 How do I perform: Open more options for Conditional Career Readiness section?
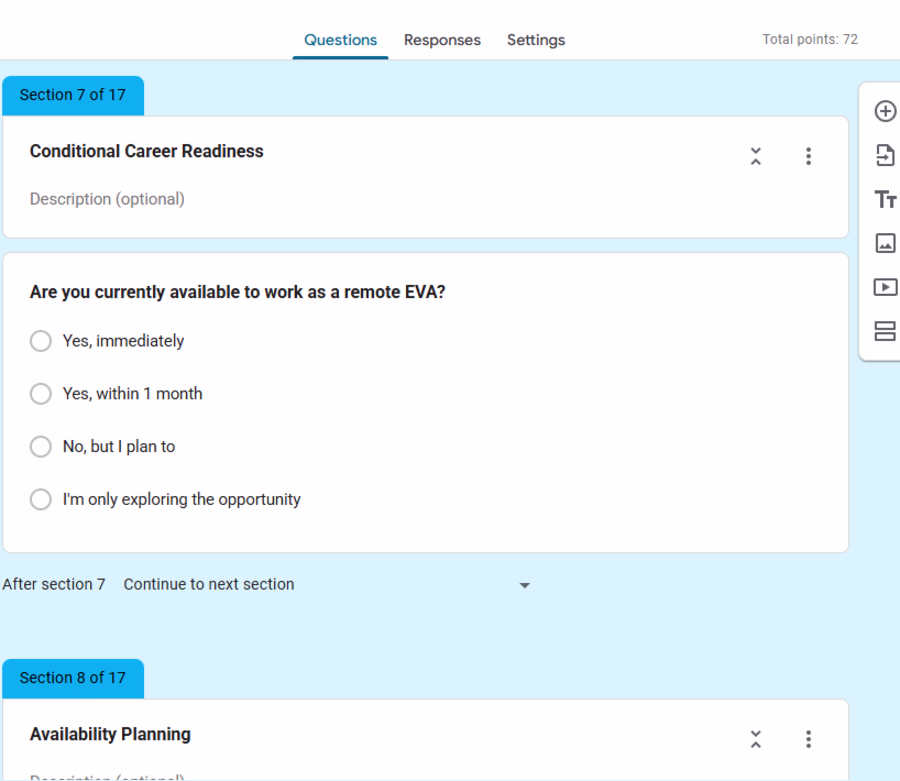click(x=808, y=156)
